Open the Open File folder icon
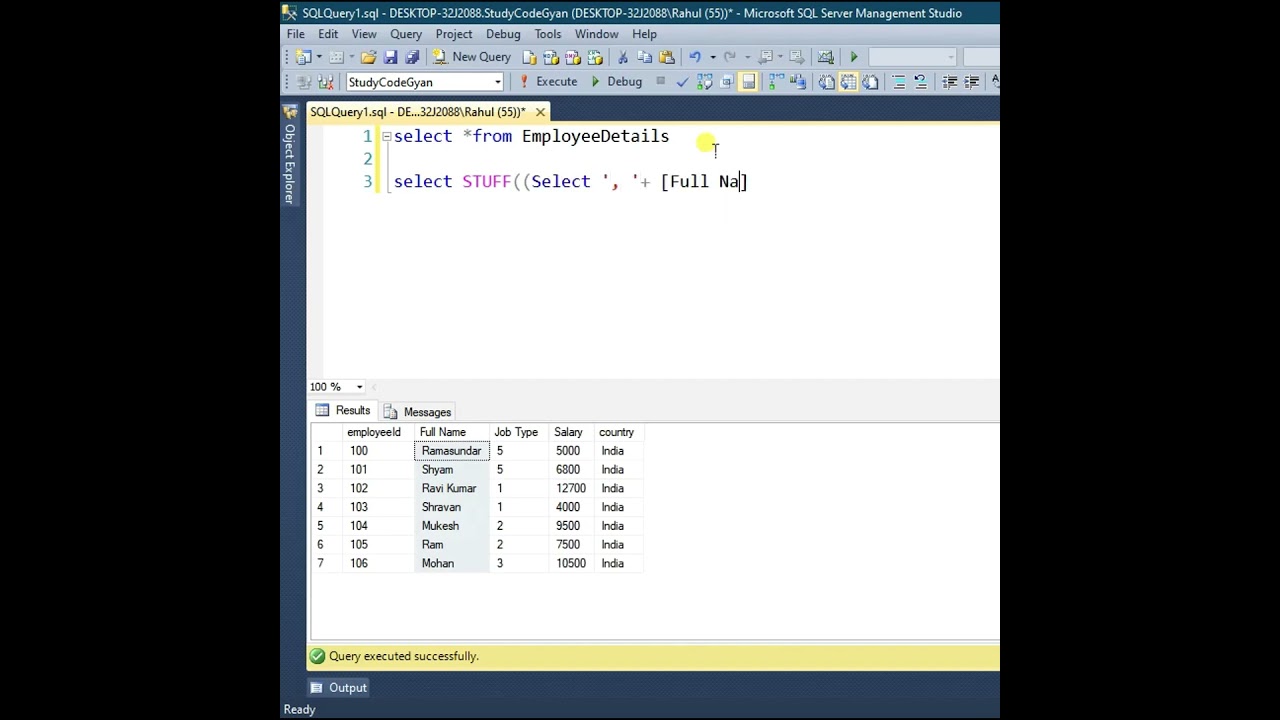The height and width of the screenshot is (720, 1280). (x=368, y=57)
